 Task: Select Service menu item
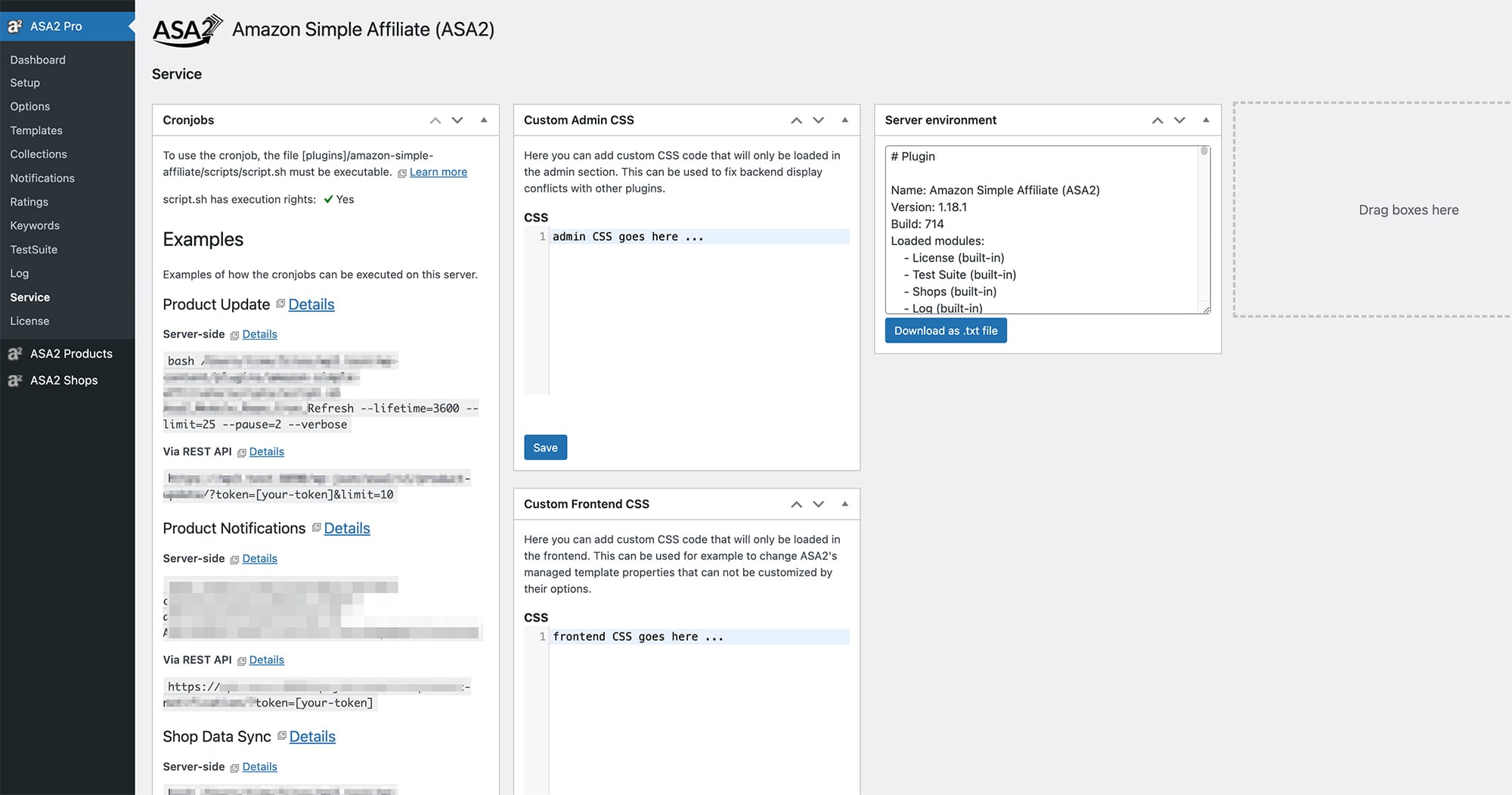(x=30, y=297)
